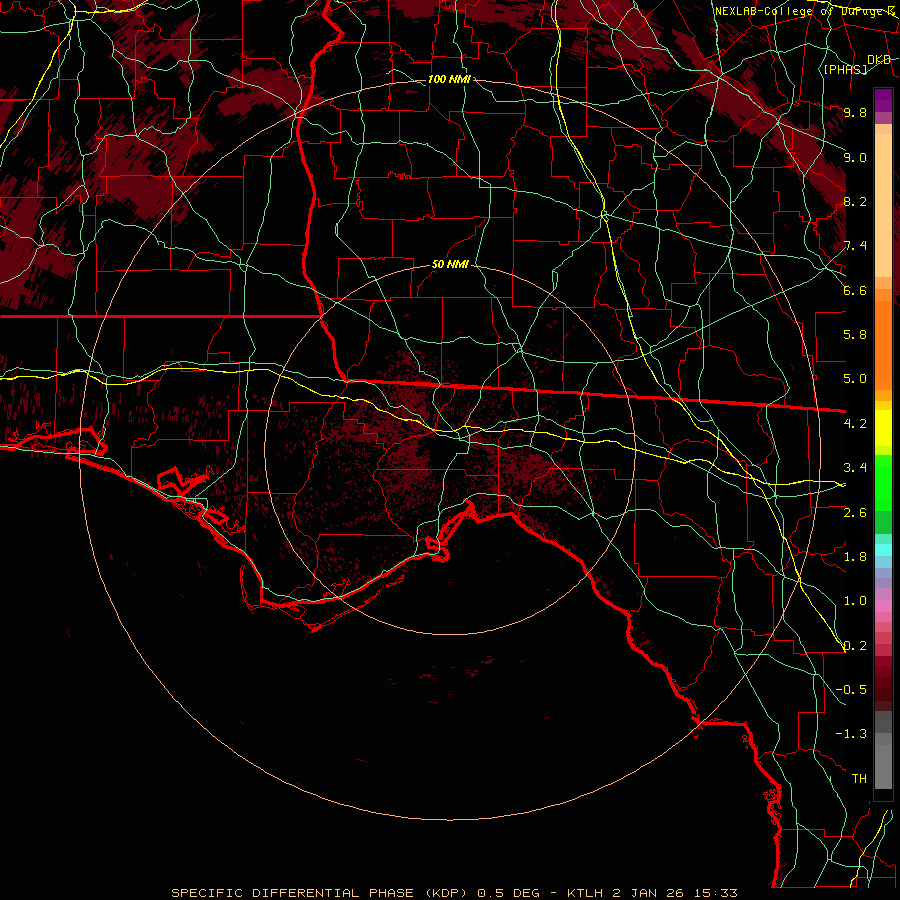Pick the pale peach segment of the color bar

pyautogui.click(x=883, y=207)
